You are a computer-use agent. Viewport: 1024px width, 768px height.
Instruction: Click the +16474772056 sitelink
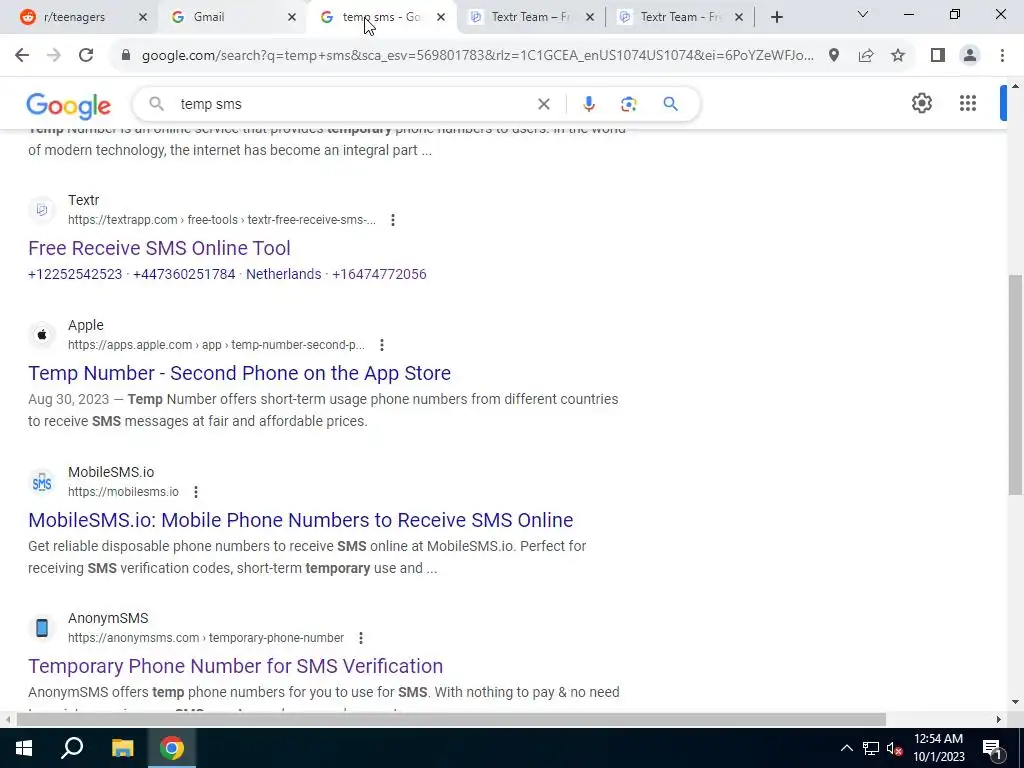(x=379, y=274)
